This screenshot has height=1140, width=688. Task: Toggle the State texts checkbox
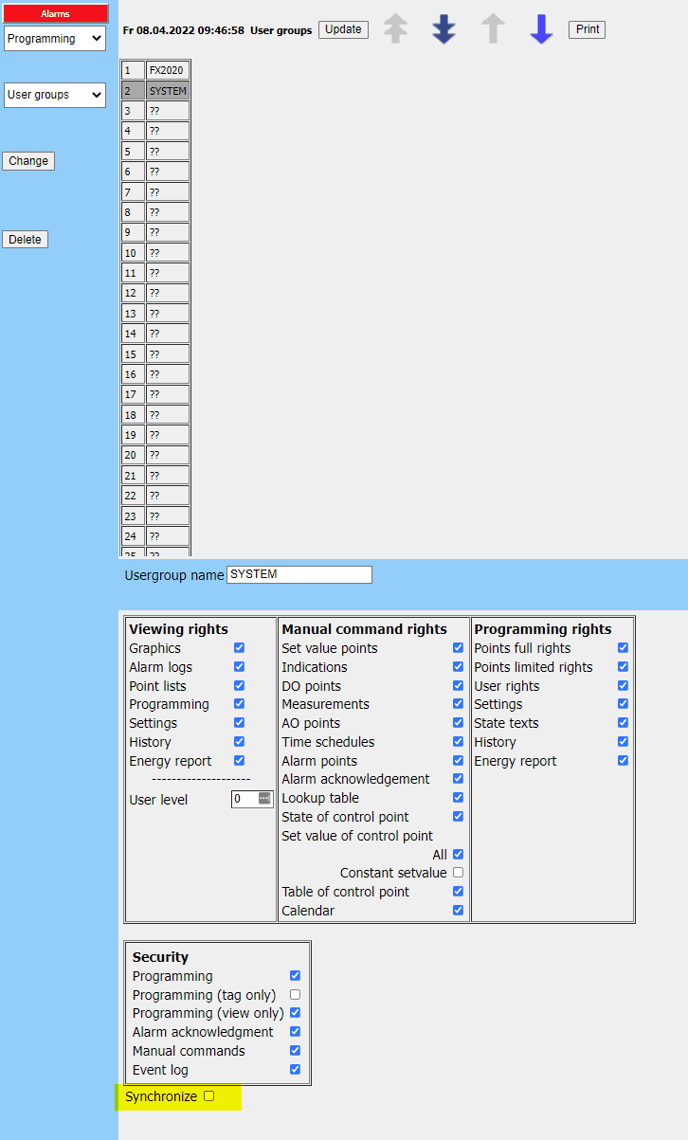point(623,722)
